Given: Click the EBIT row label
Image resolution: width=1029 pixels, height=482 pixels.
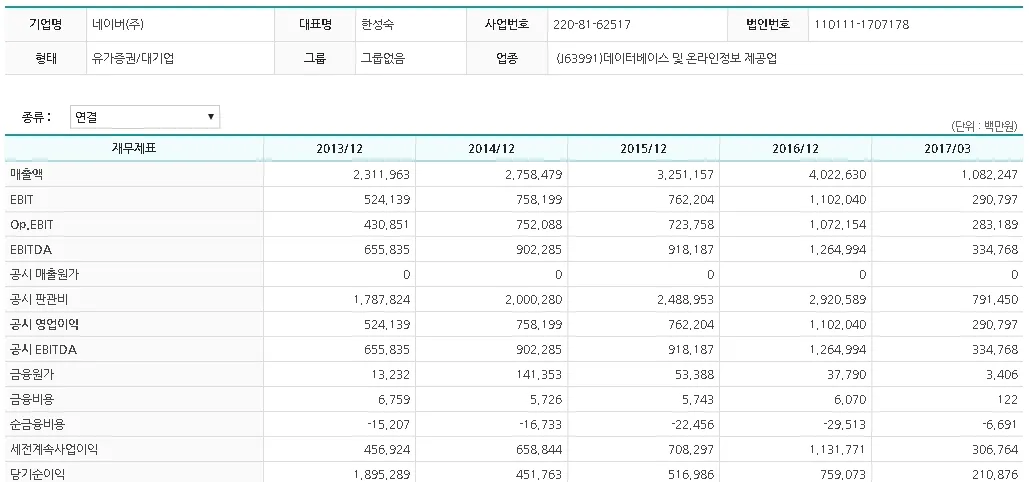Looking at the screenshot, I should pos(22,199).
